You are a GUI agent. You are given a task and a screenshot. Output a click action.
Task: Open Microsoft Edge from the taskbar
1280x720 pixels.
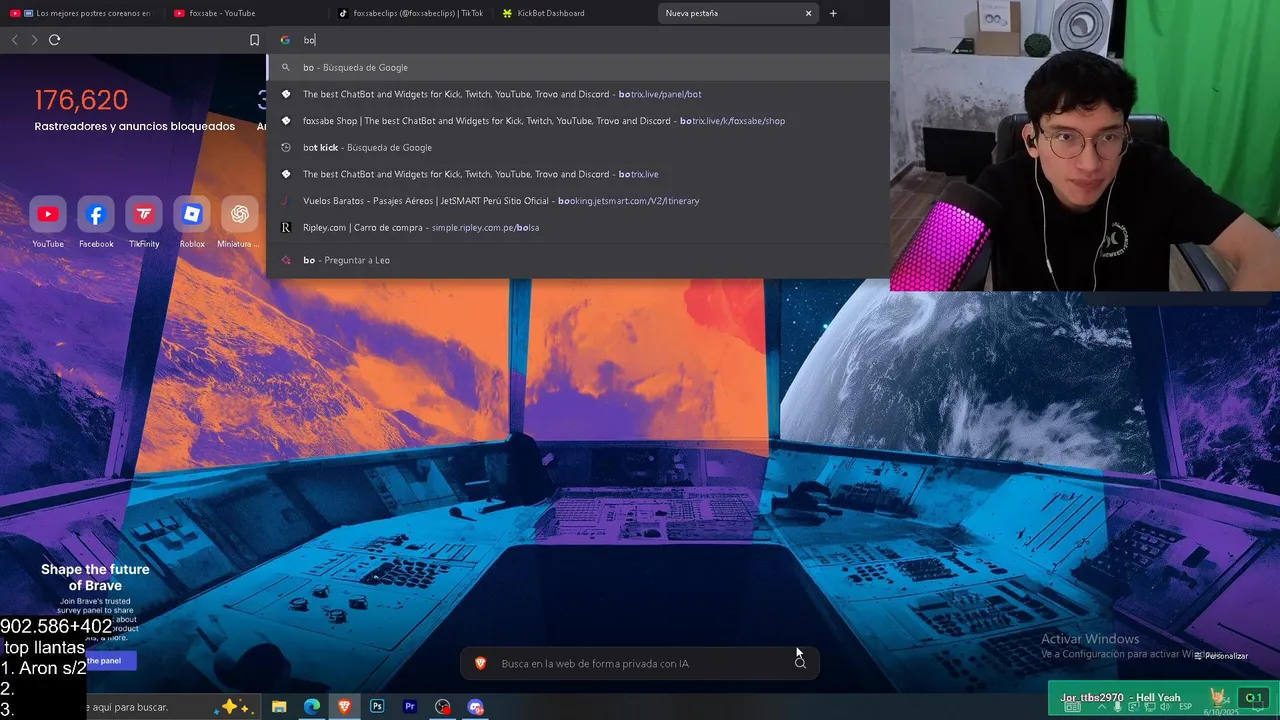tap(312, 707)
